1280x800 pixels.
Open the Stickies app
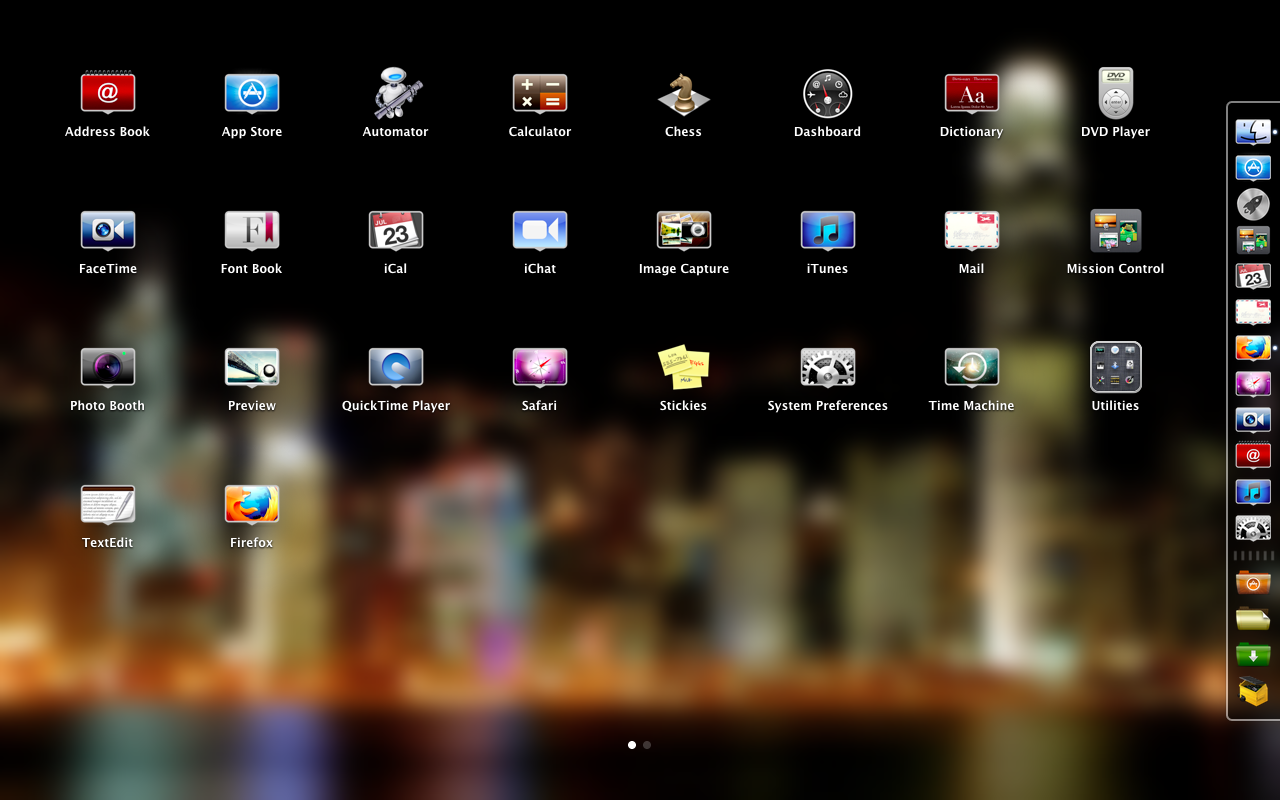(684, 368)
